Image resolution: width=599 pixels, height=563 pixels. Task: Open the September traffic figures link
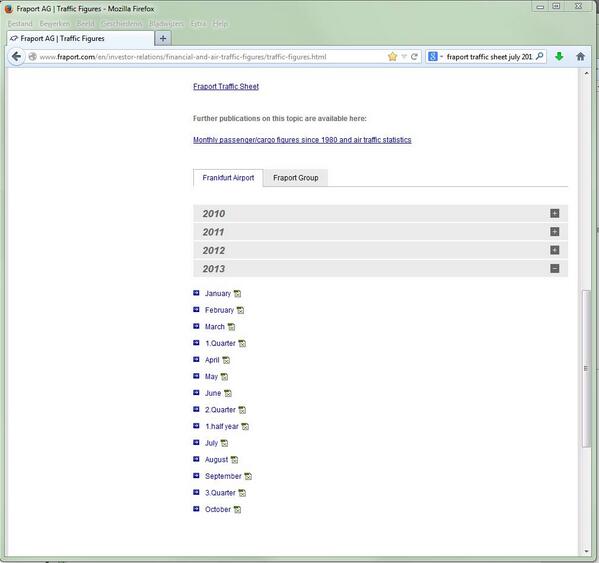(223, 476)
